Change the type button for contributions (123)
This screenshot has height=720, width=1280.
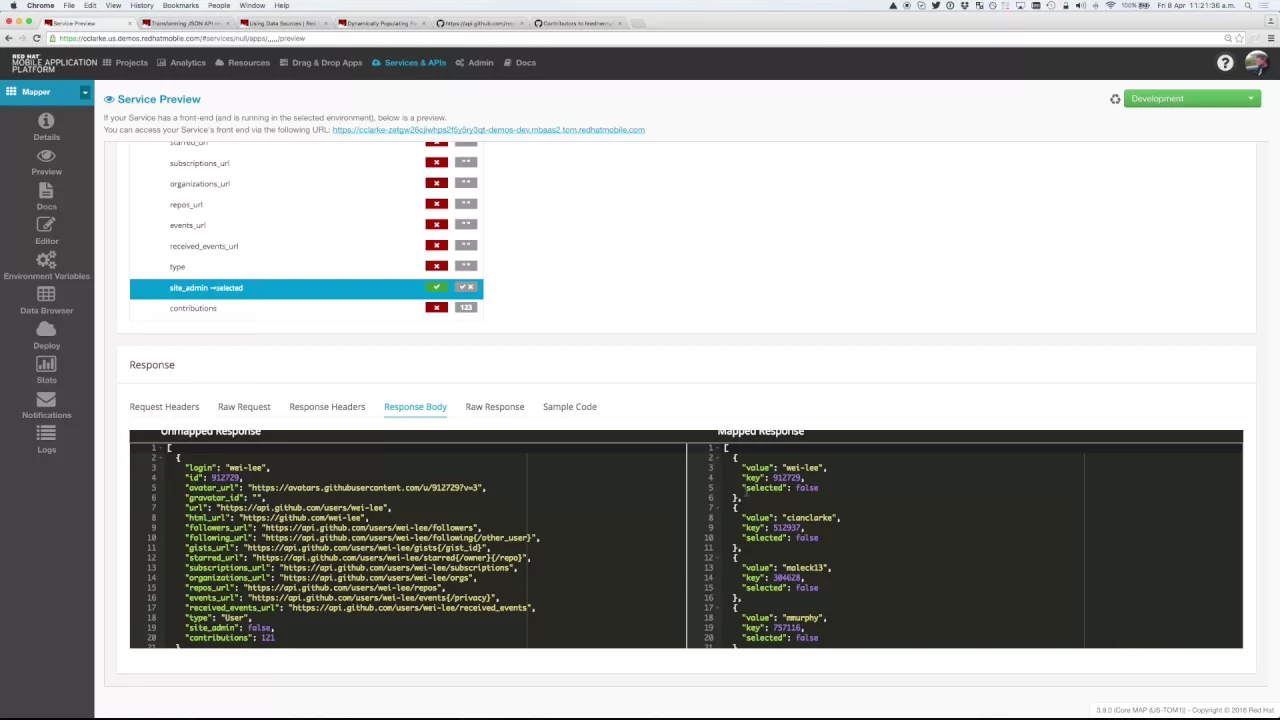point(466,308)
